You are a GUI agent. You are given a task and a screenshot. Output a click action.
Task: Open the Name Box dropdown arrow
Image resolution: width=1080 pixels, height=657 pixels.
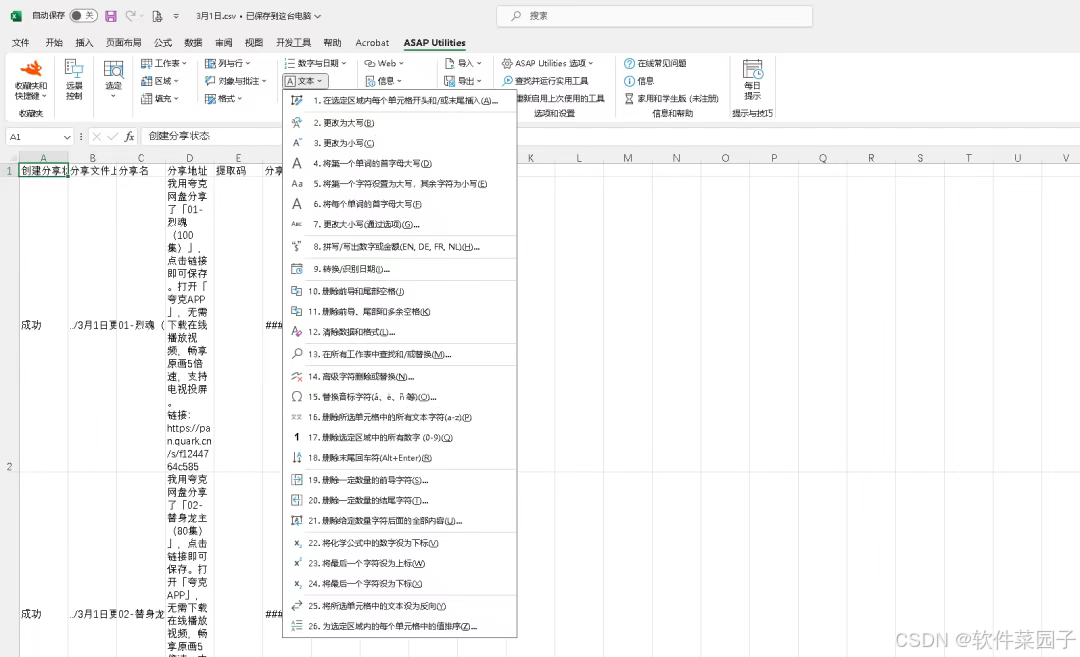click(x=67, y=137)
